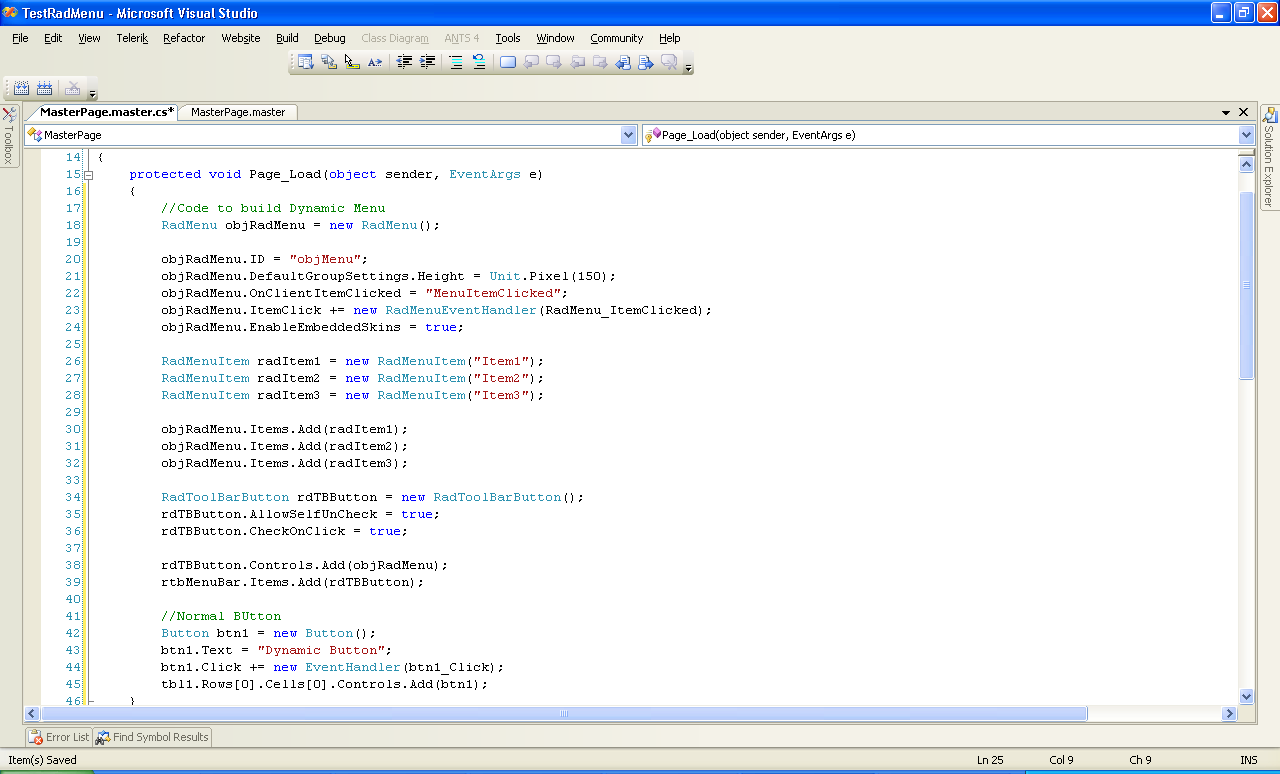Move to next bookmark in document
Viewport: 1280px width, 774px height.
(x=646, y=62)
